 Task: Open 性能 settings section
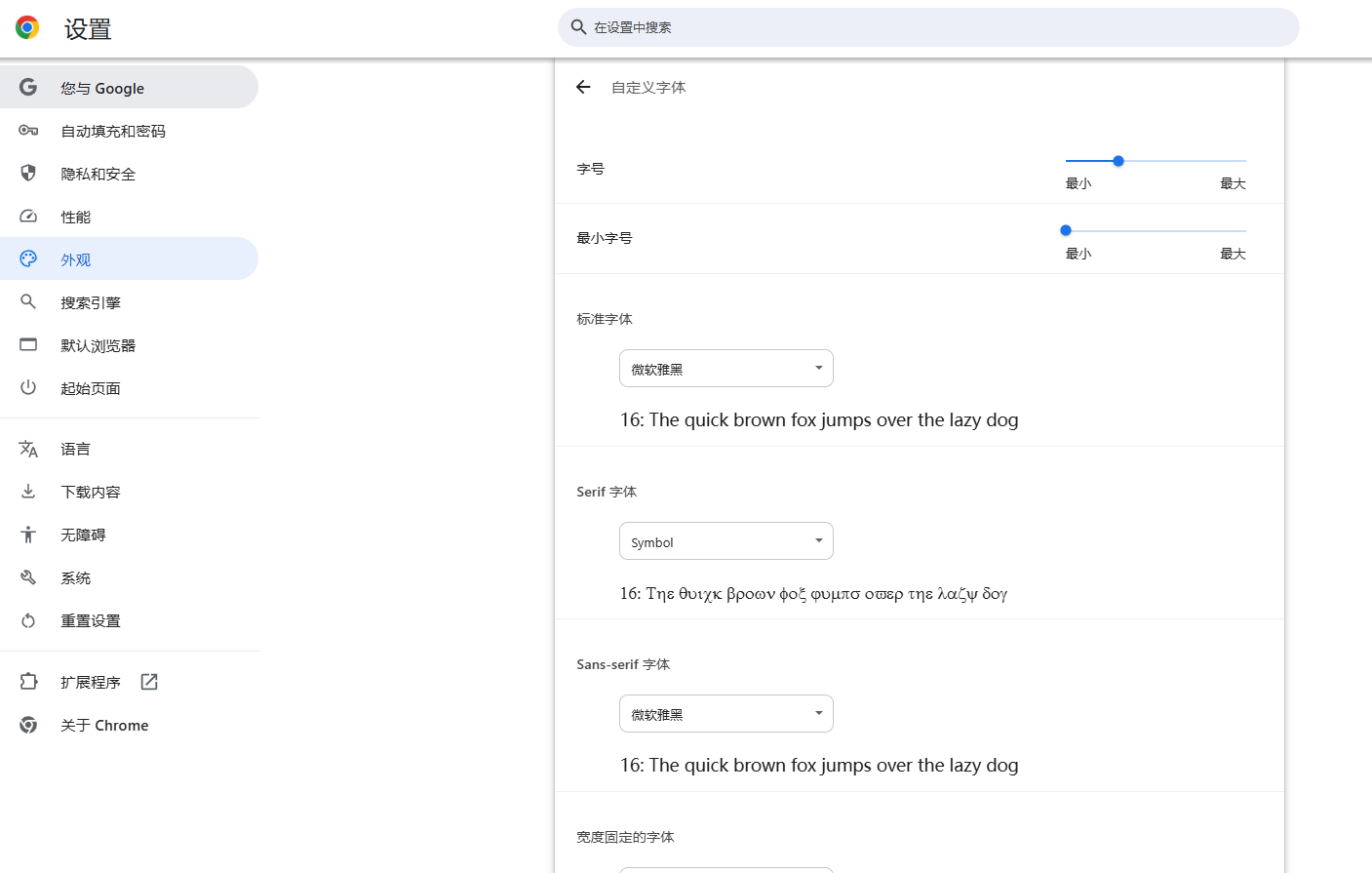click(x=129, y=217)
